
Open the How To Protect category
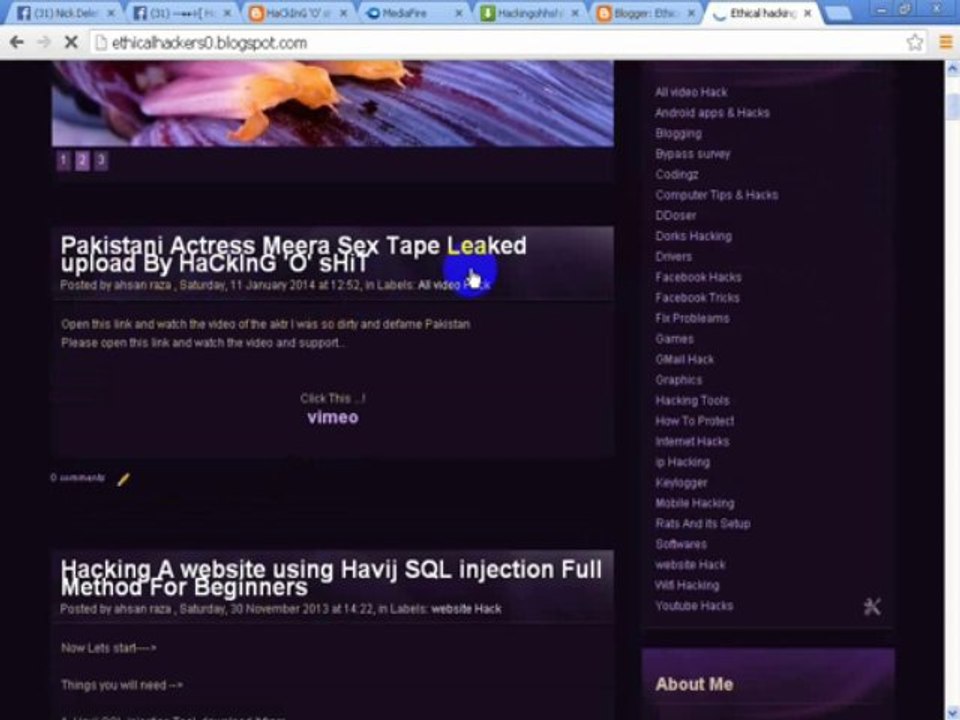click(x=694, y=421)
